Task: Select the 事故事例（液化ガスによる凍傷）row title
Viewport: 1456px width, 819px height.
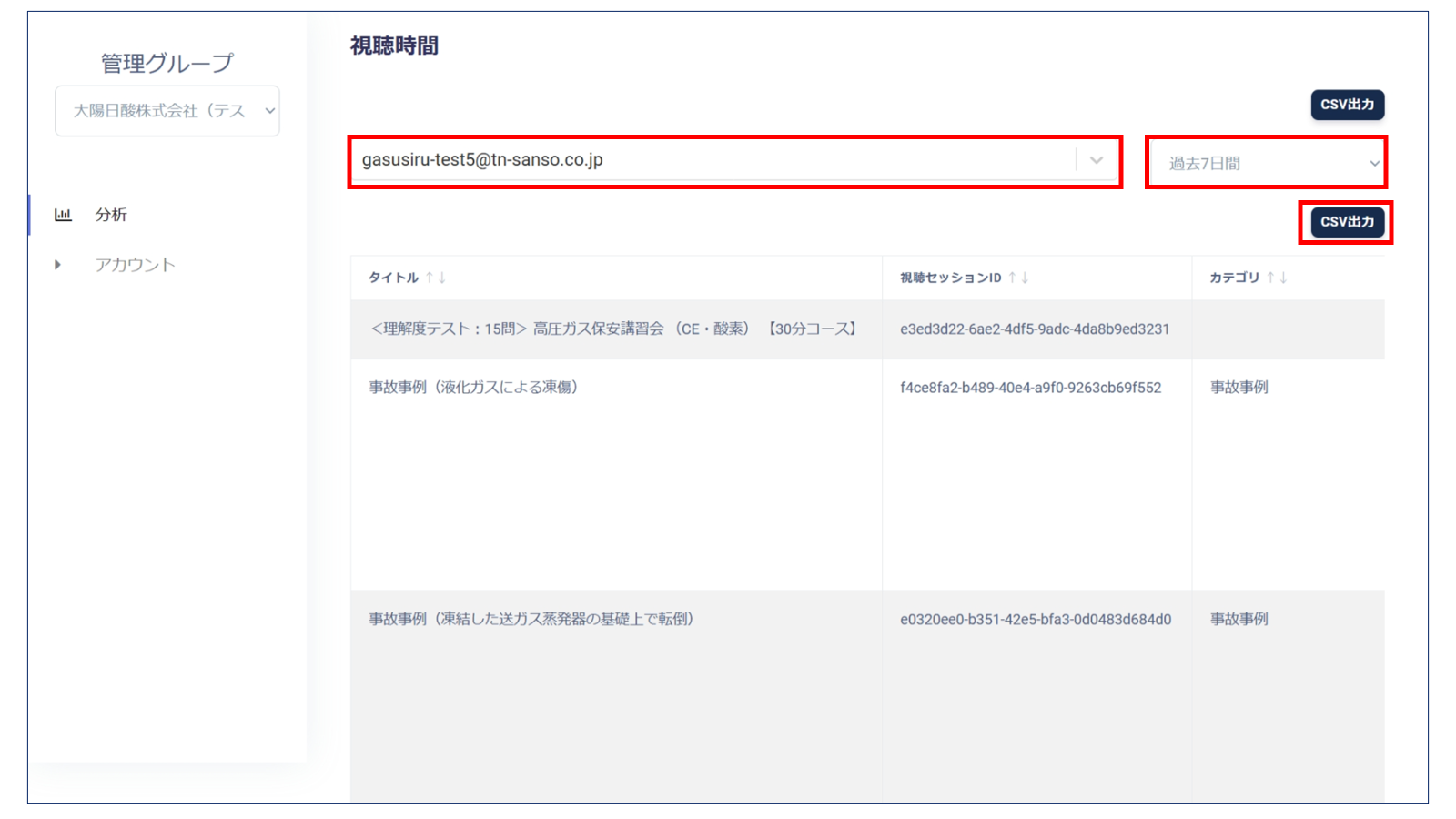Action: 474,388
